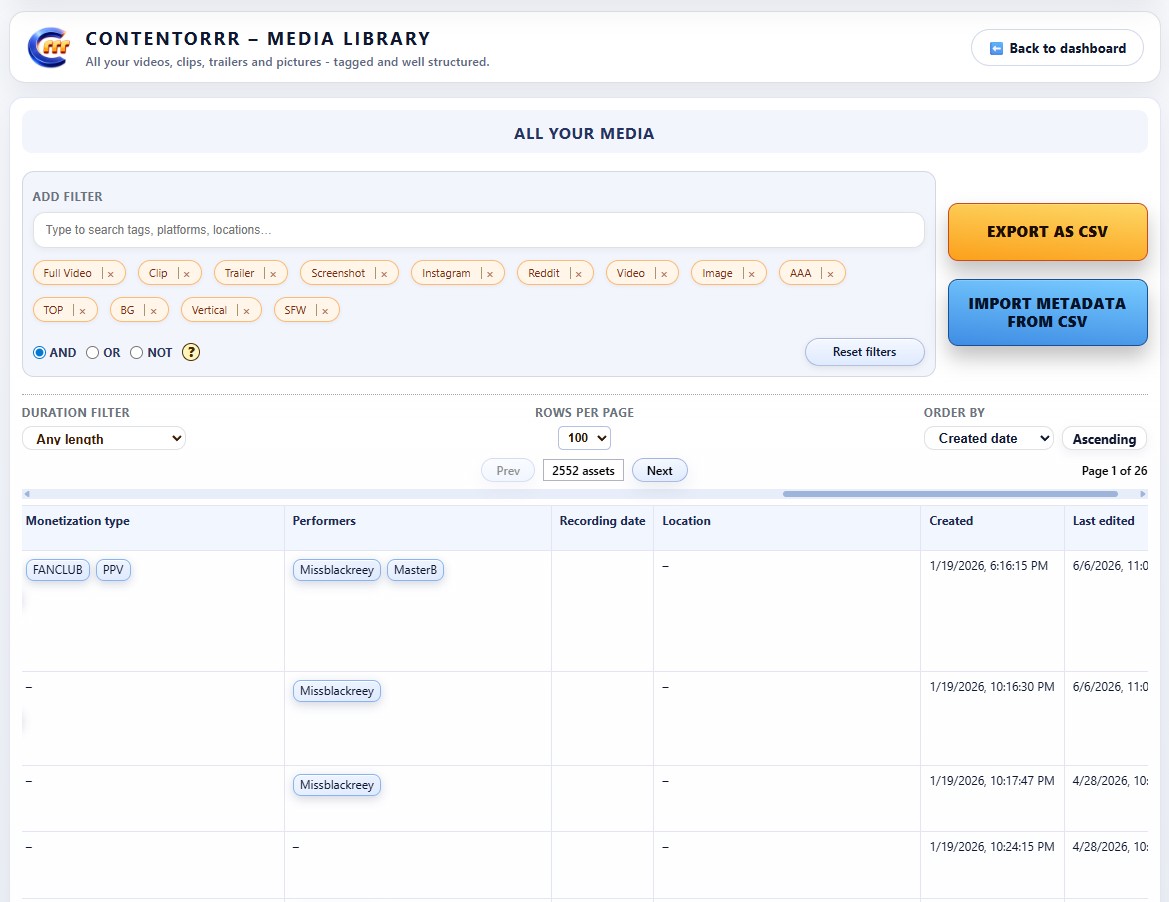Remove the BG filter chip

(x=154, y=311)
